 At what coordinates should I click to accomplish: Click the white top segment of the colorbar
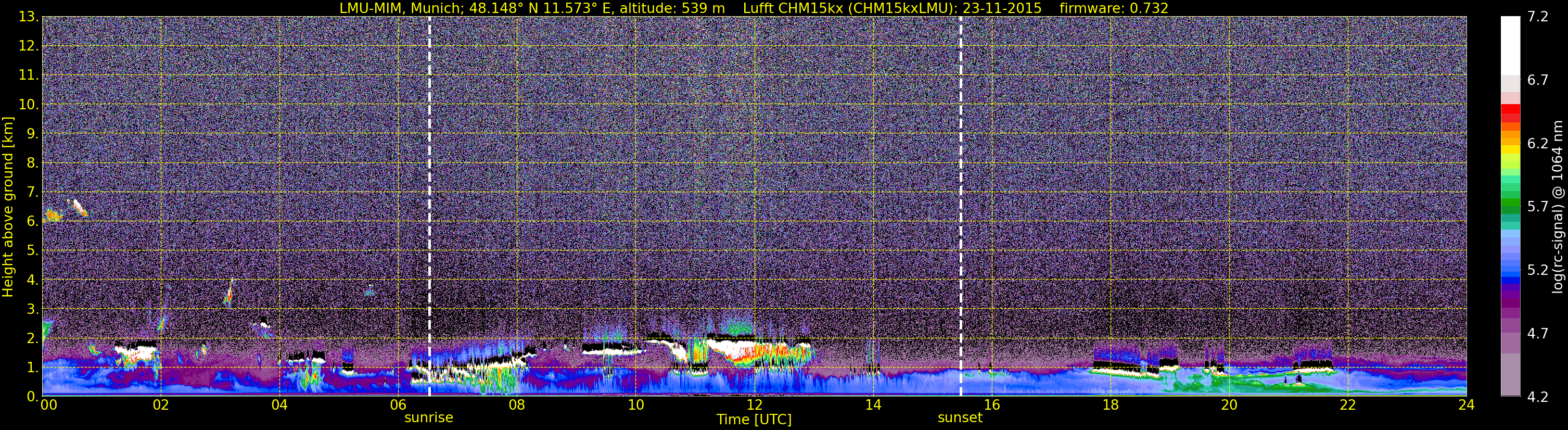click(1510, 46)
